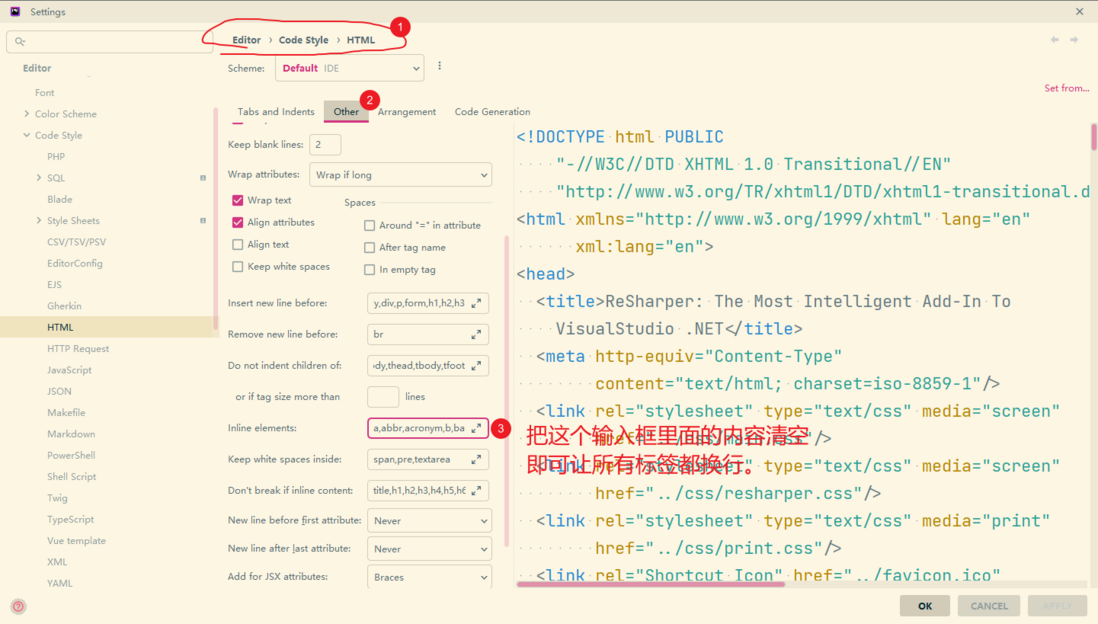
Task: Click the OK button
Action: click(x=925, y=606)
